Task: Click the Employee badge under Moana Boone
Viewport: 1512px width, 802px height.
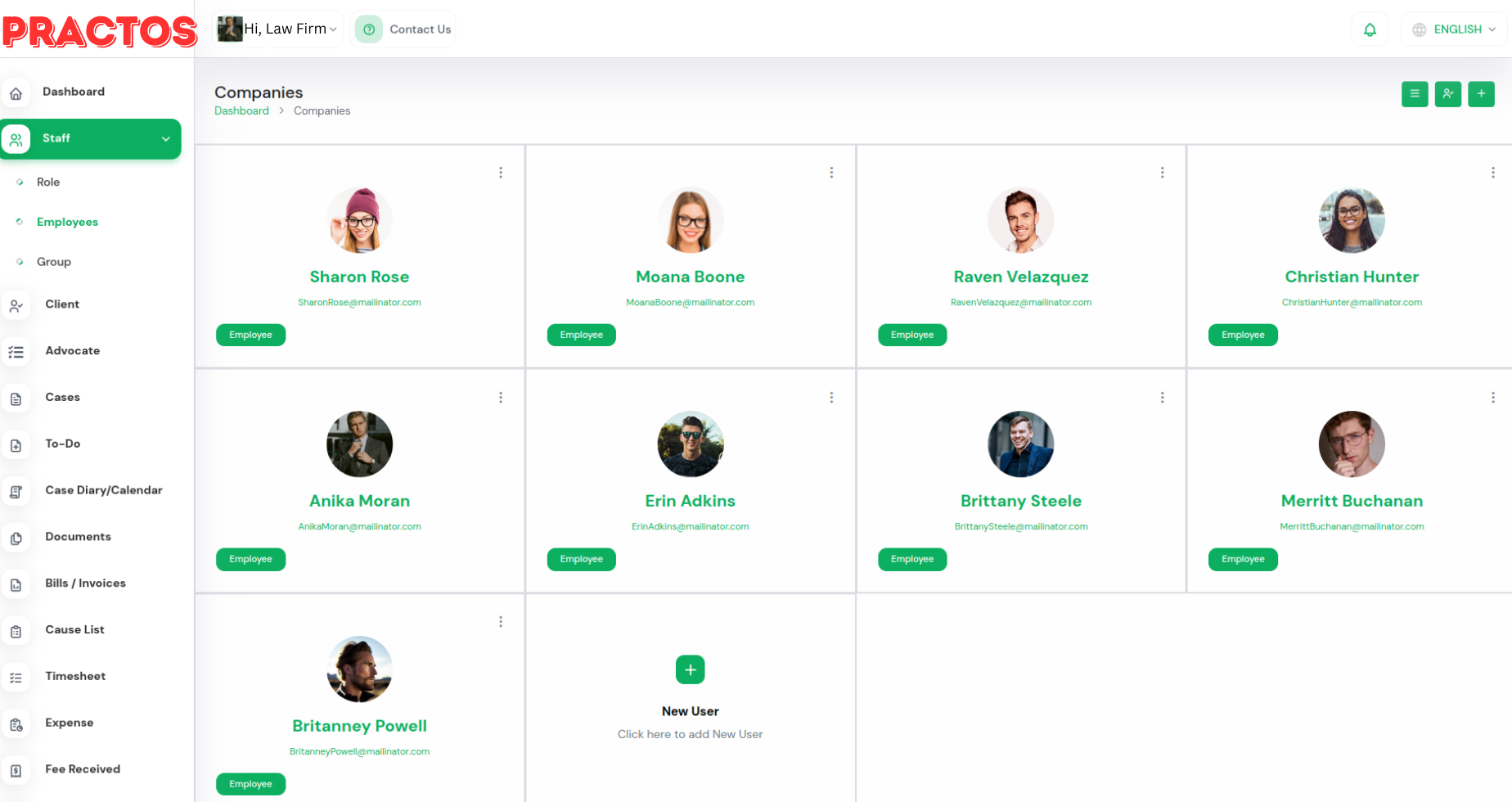Action: click(x=582, y=335)
